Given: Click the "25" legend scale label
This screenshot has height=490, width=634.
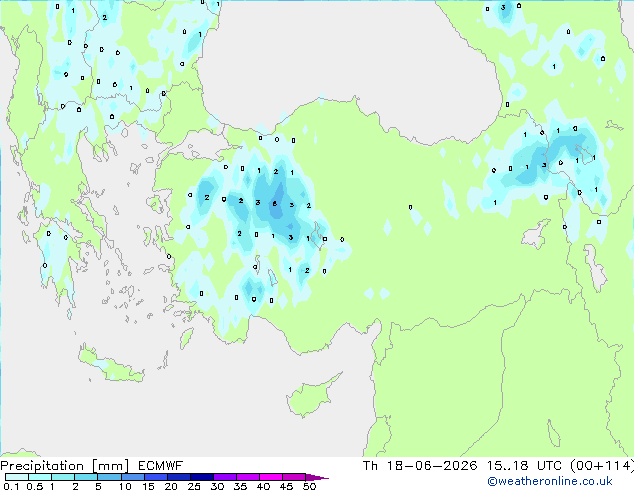Looking at the screenshot, I should click(194, 486).
